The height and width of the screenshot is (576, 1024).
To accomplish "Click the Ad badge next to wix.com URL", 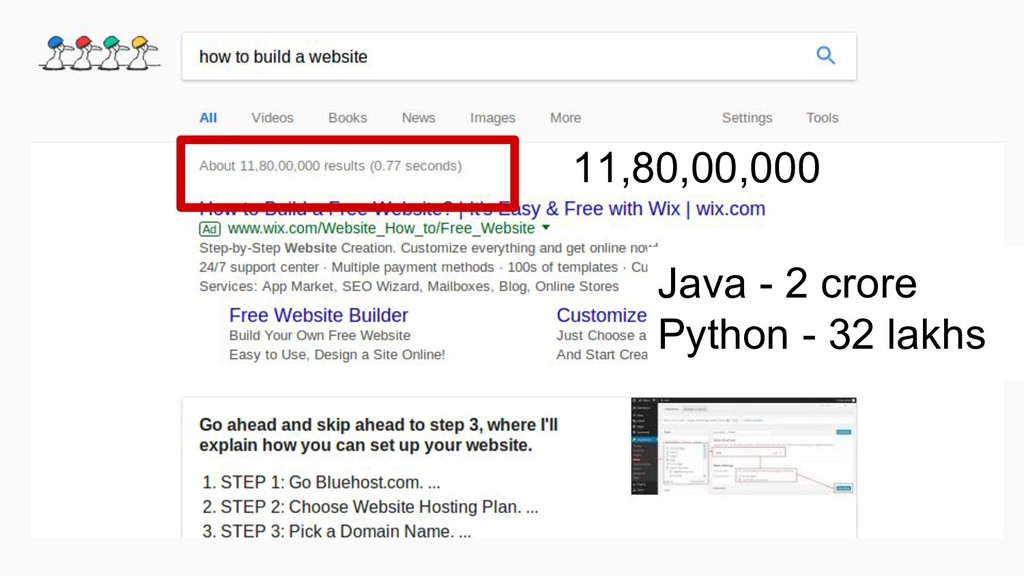I will (210, 229).
